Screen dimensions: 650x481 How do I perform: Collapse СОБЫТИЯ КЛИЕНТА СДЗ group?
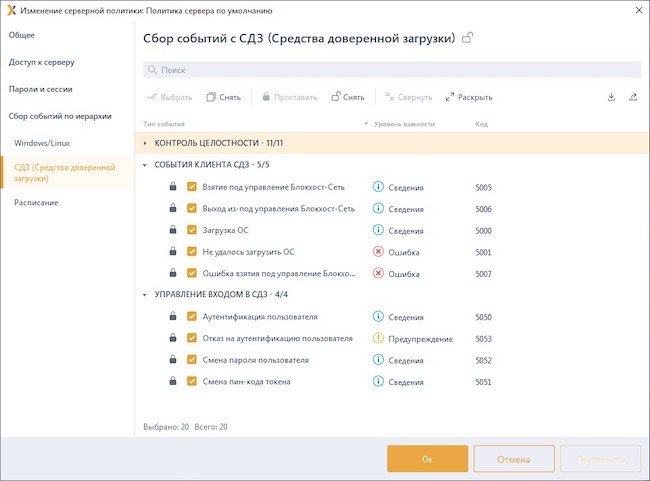coord(145,165)
